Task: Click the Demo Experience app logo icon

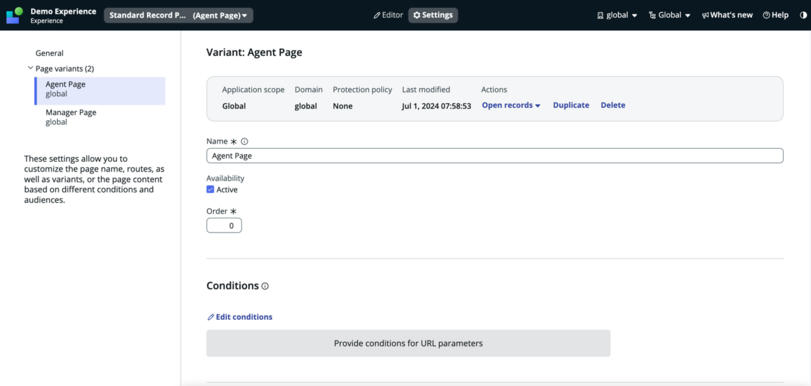Action: [14, 15]
